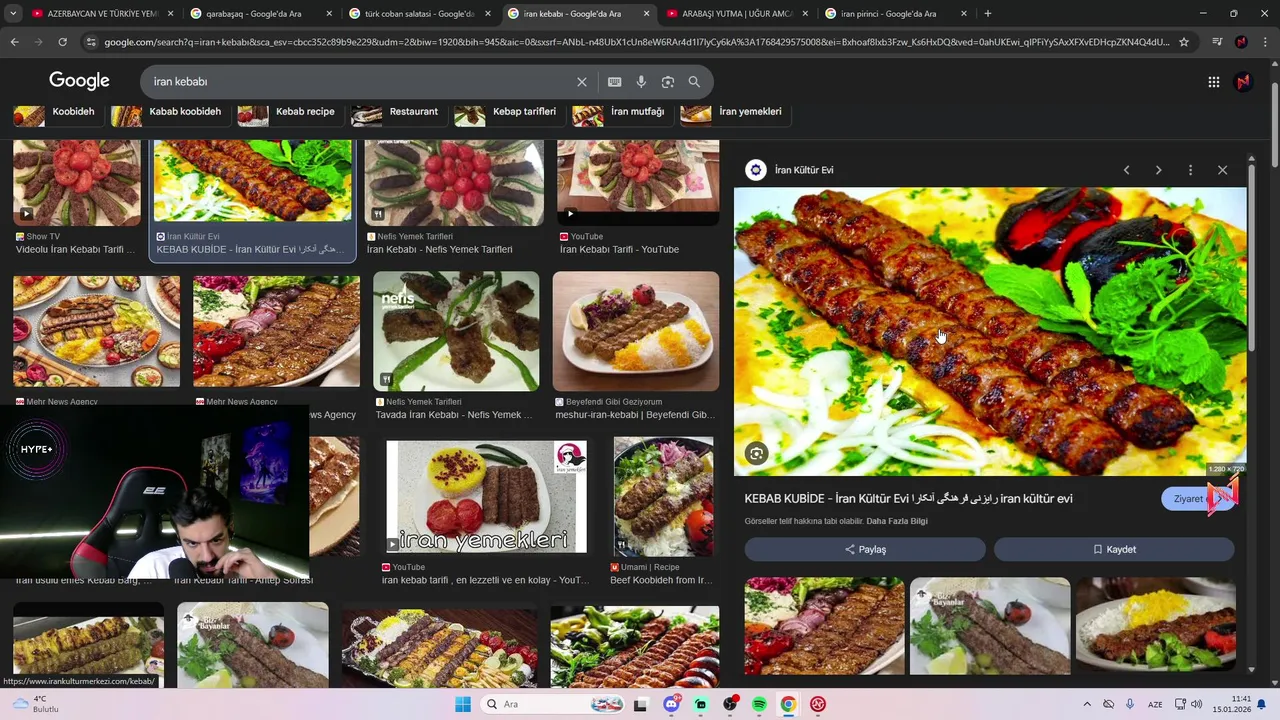The height and width of the screenshot is (720, 1280).
Task: Switch to AZERBAYCAN VE TÜRKİYE YouTube tab
Action: 102,14
